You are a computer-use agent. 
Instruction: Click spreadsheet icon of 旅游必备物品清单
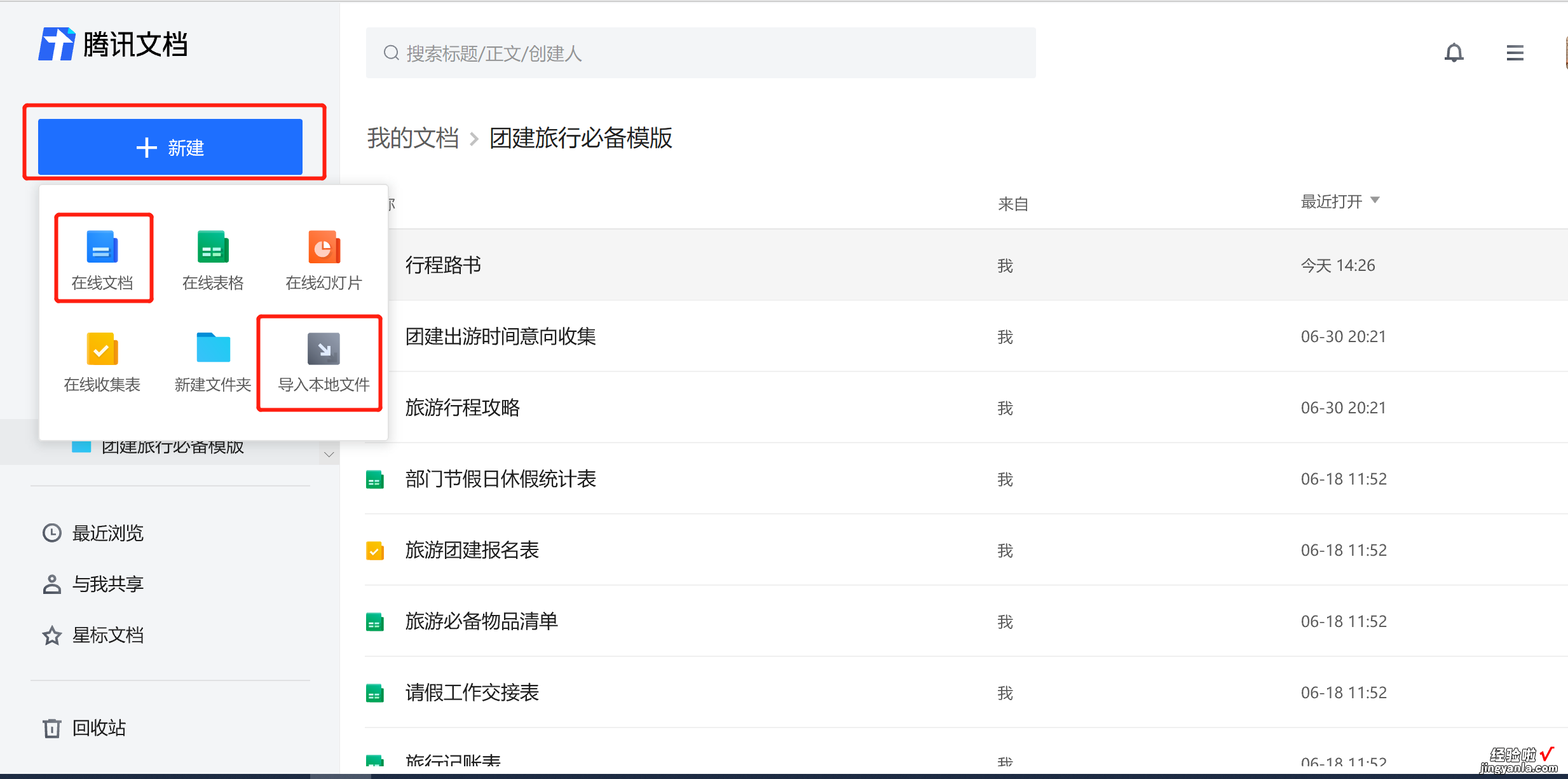375,622
